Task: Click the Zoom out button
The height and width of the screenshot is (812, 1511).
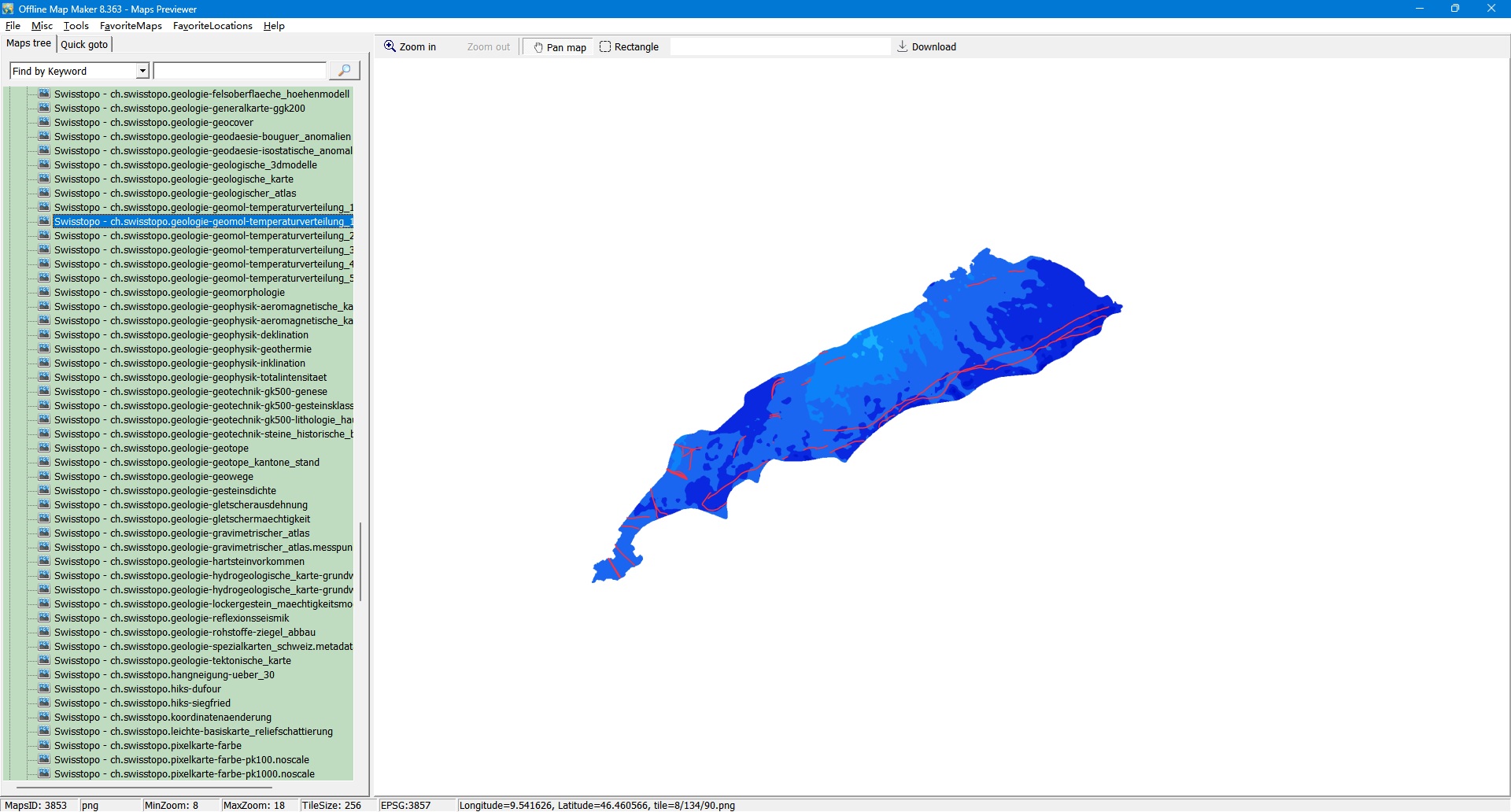Action: click(x=488, y=47)
